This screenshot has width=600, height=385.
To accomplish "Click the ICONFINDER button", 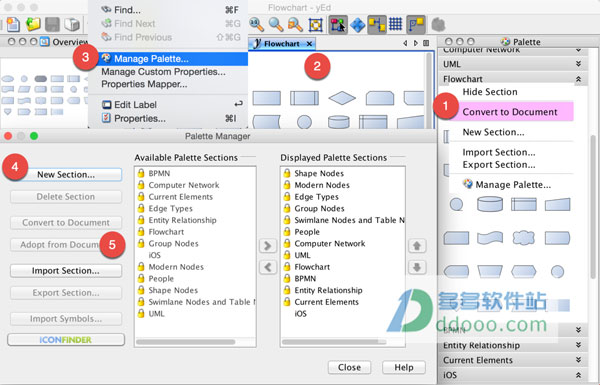I will [x=66, y=339].
